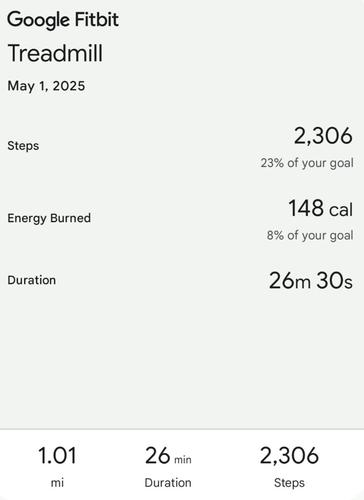Screen dimensions: 364x500
Task: Select the Treadmill activity heading
Action: [x=55, y=53]
